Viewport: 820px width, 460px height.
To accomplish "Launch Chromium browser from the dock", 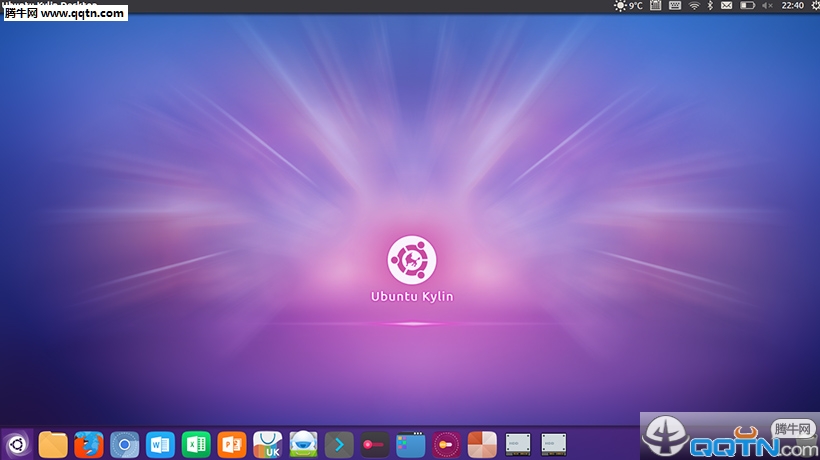I will (x=124, y=443).
